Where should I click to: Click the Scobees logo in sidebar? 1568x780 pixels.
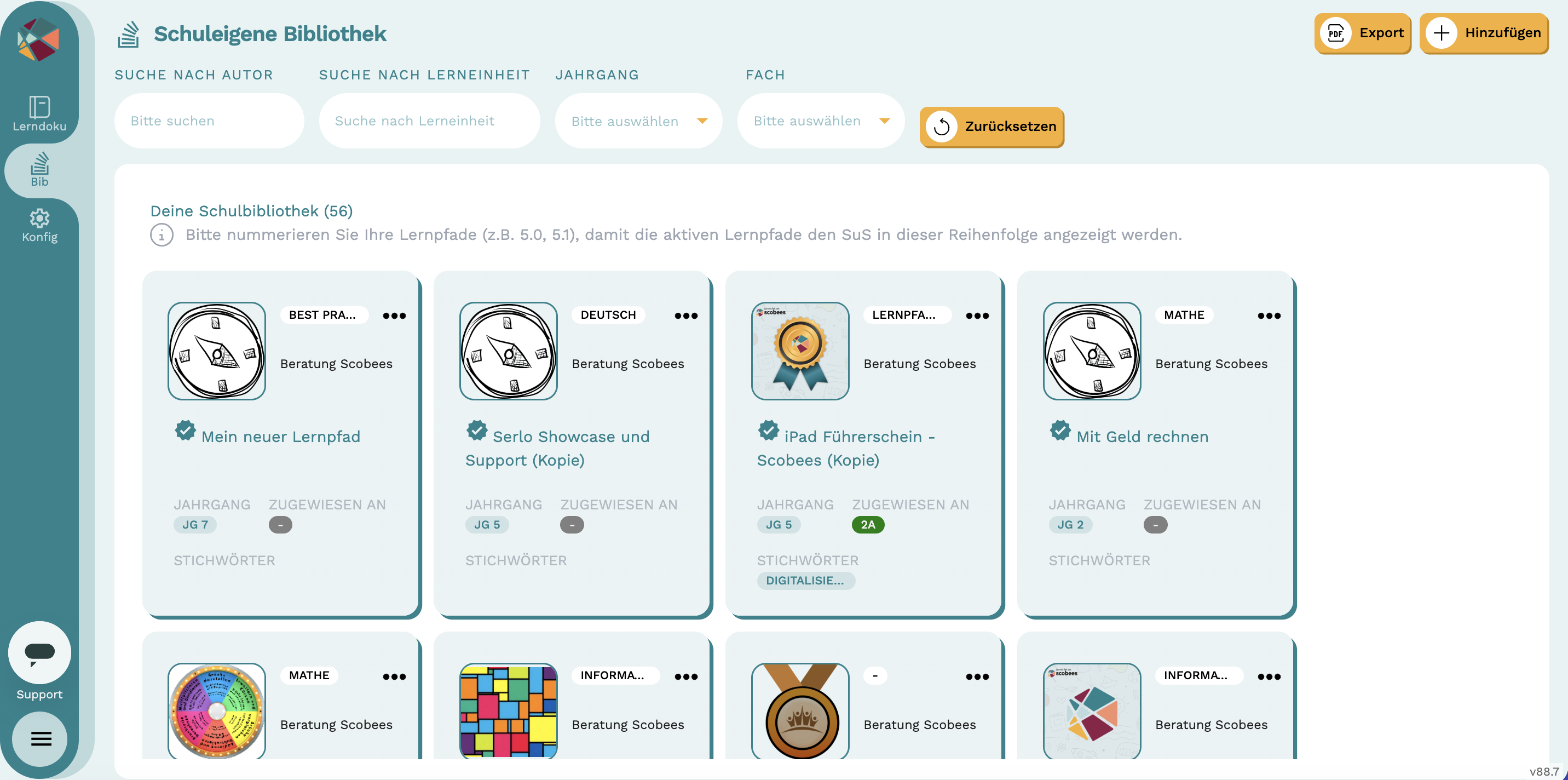point(38,39)
